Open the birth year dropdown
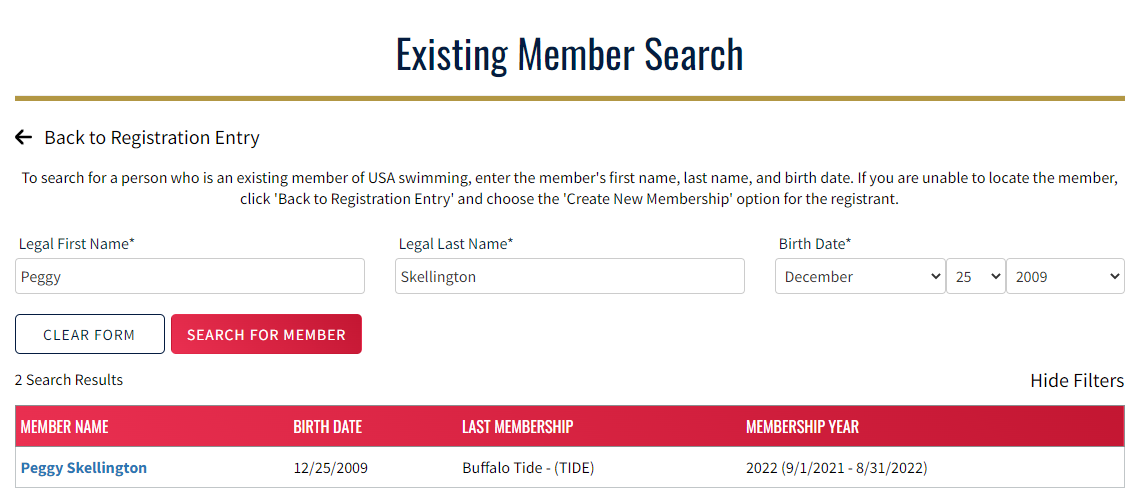The image size is (1137, 488). 1065,277
